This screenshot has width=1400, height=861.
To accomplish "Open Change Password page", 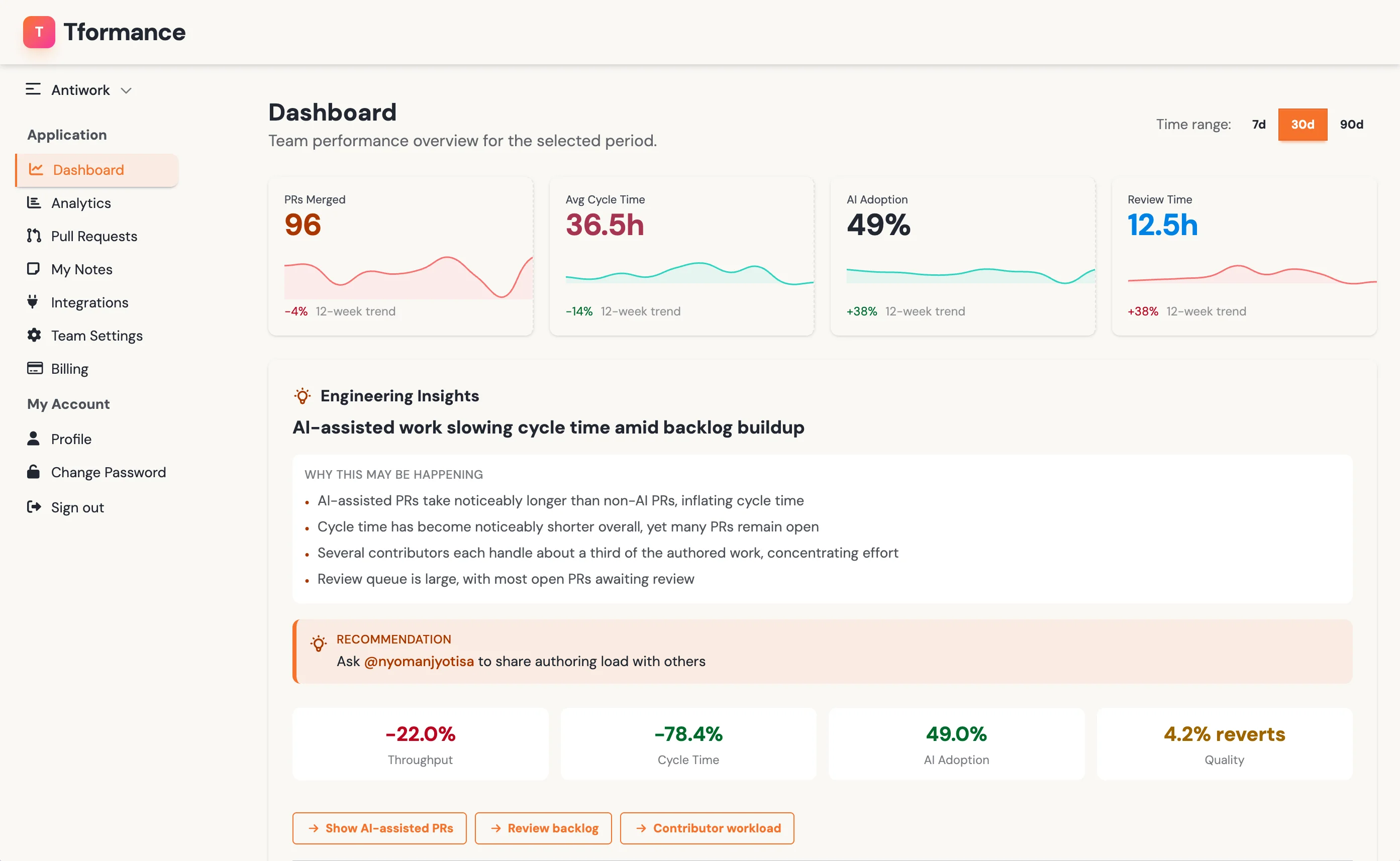I will [x=97, y=472].
